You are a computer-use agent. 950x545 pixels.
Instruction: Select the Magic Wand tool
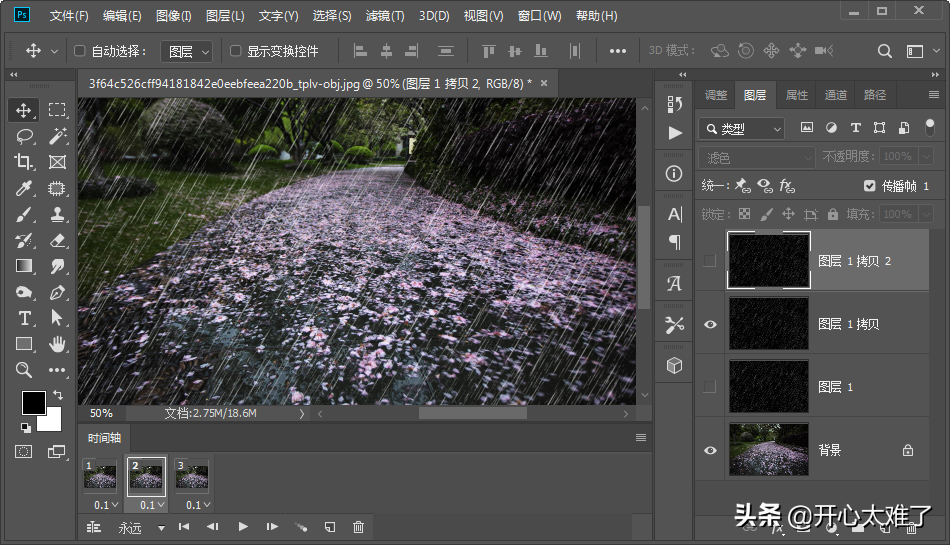[57, 136]
